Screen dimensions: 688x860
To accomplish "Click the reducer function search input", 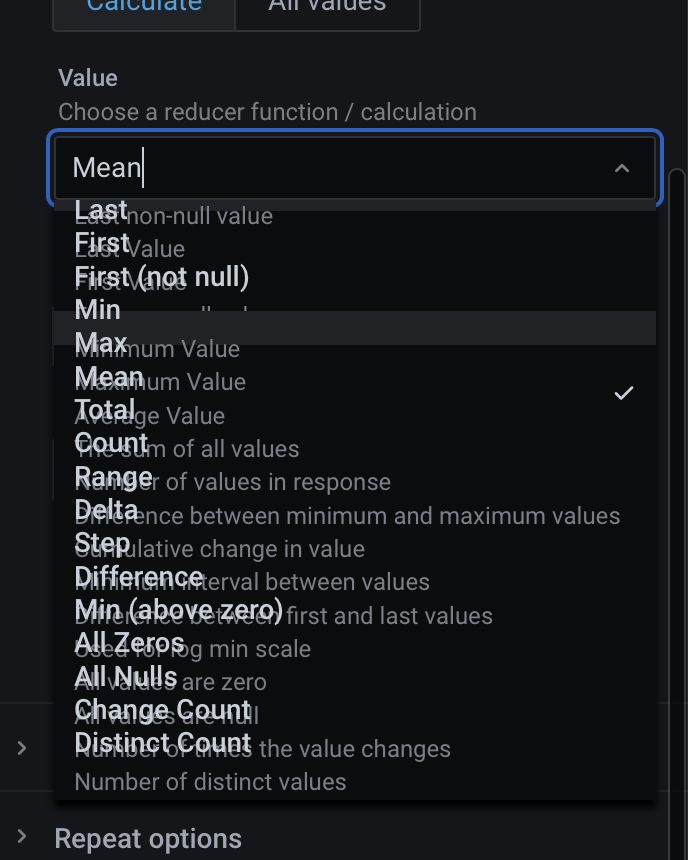I will click(300, 167).
